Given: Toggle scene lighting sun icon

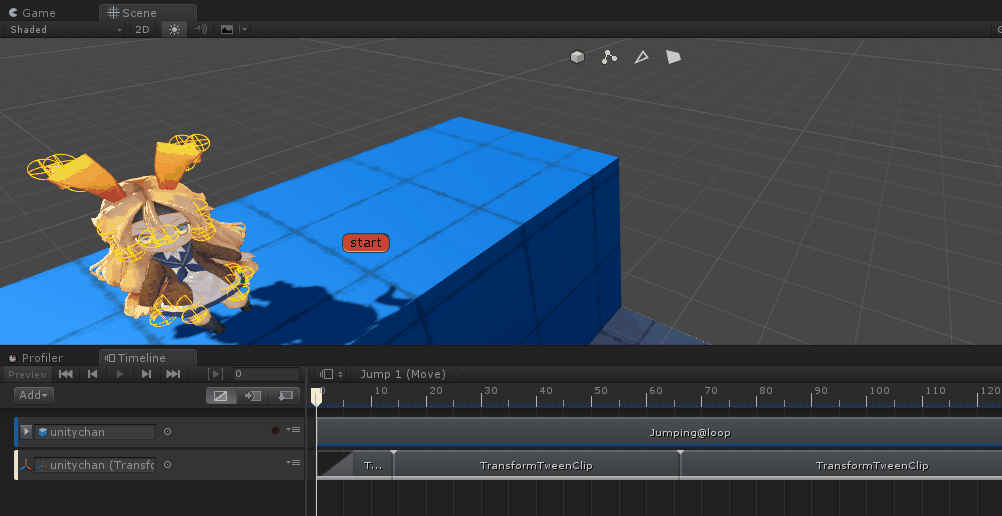Looking at the screenshot, I should (x=174, y=29).
